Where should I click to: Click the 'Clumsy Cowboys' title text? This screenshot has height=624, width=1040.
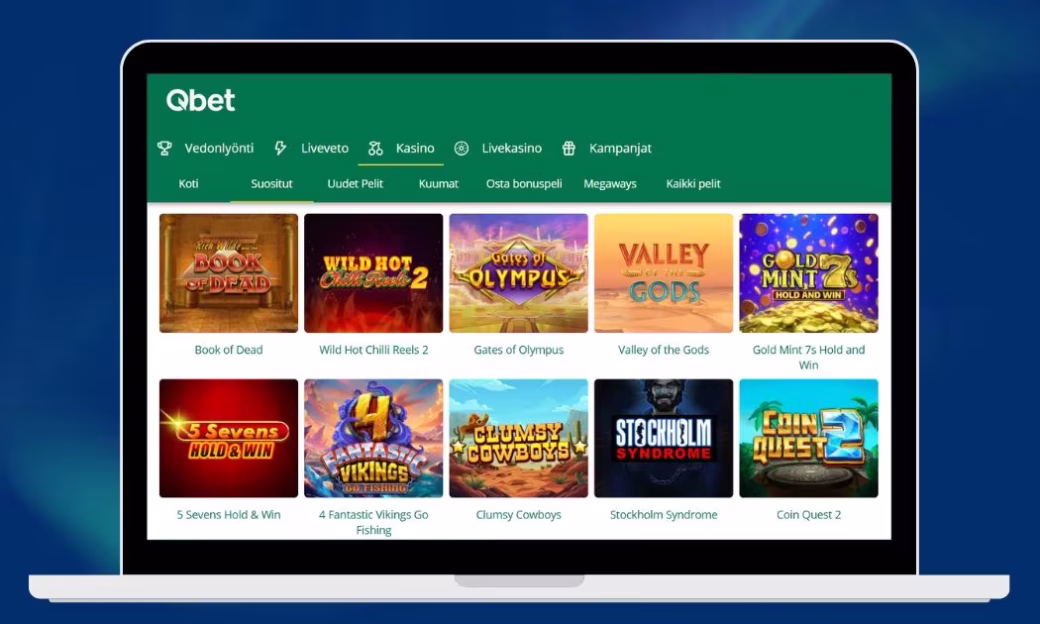[519, 515]
